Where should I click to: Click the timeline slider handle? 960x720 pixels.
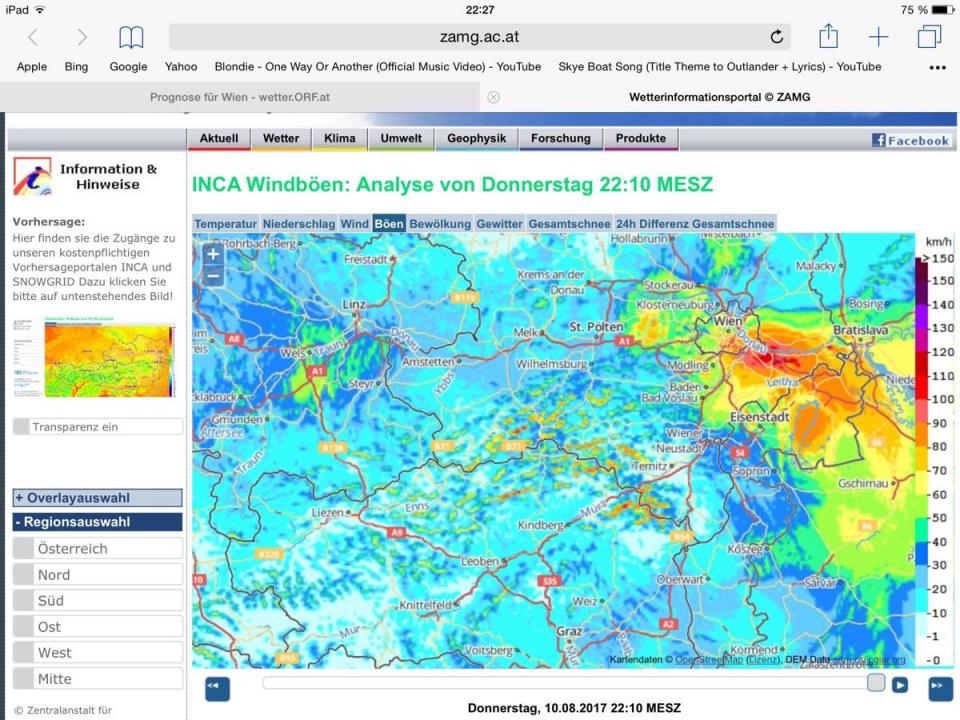tap(876, 682)
